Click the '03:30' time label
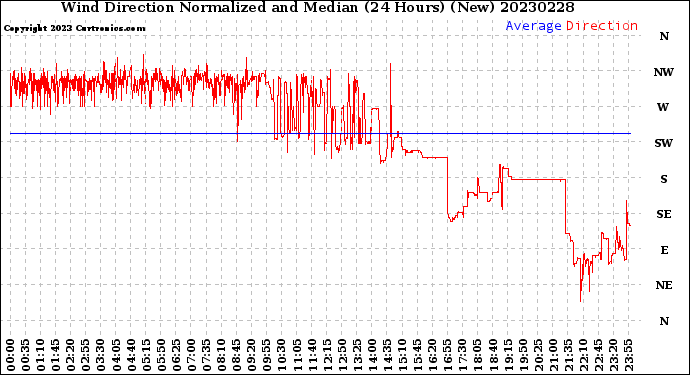This screenshot has height=375, width=690. 101,355
